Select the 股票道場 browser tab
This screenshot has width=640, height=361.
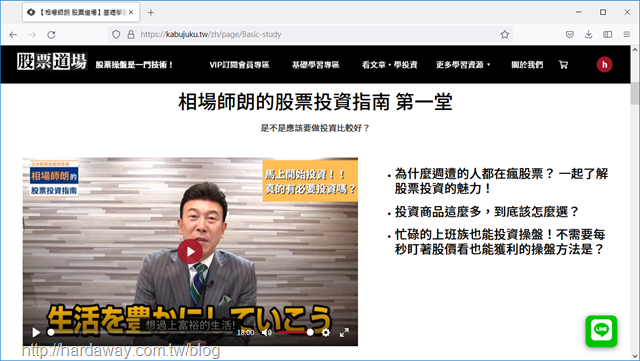81,13
